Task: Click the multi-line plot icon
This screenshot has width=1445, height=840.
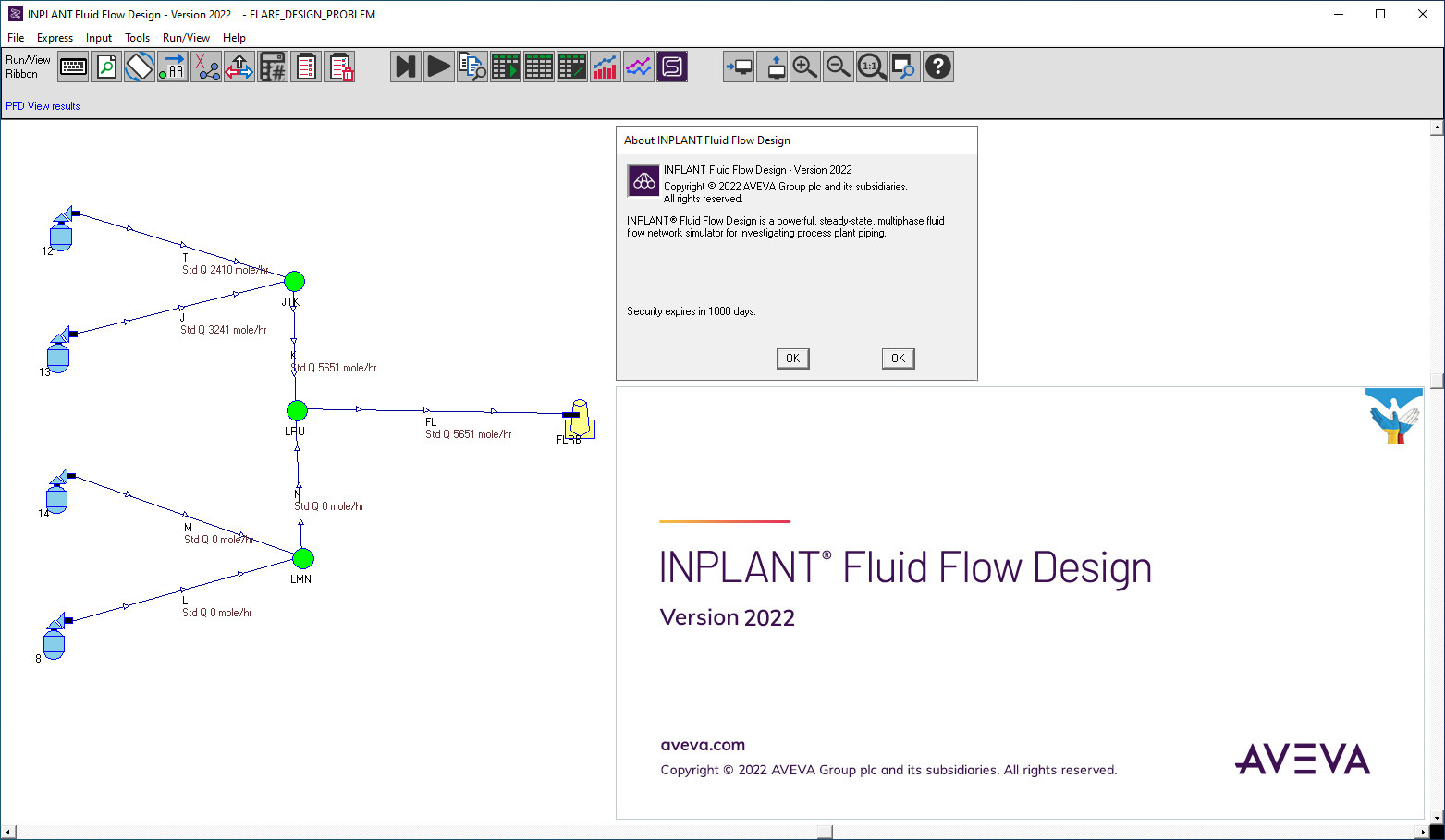Action: (639, 67)
